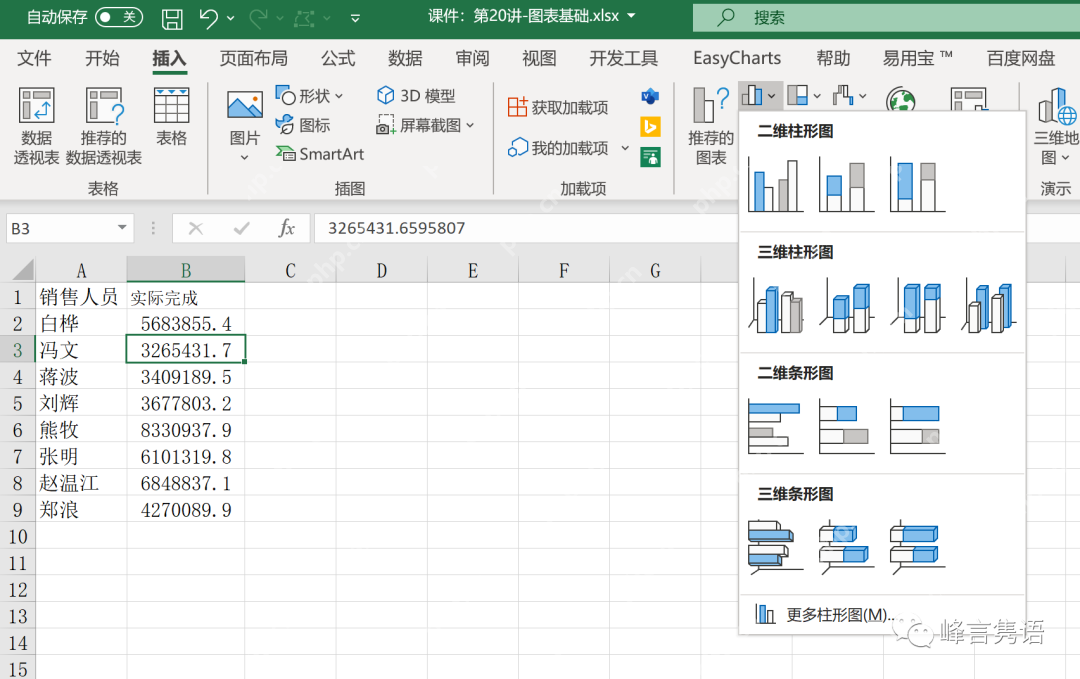This screenshot has width=1080, height=679.
Task: Select the 2D clustered column chart icon
Action: coord(776,184)
